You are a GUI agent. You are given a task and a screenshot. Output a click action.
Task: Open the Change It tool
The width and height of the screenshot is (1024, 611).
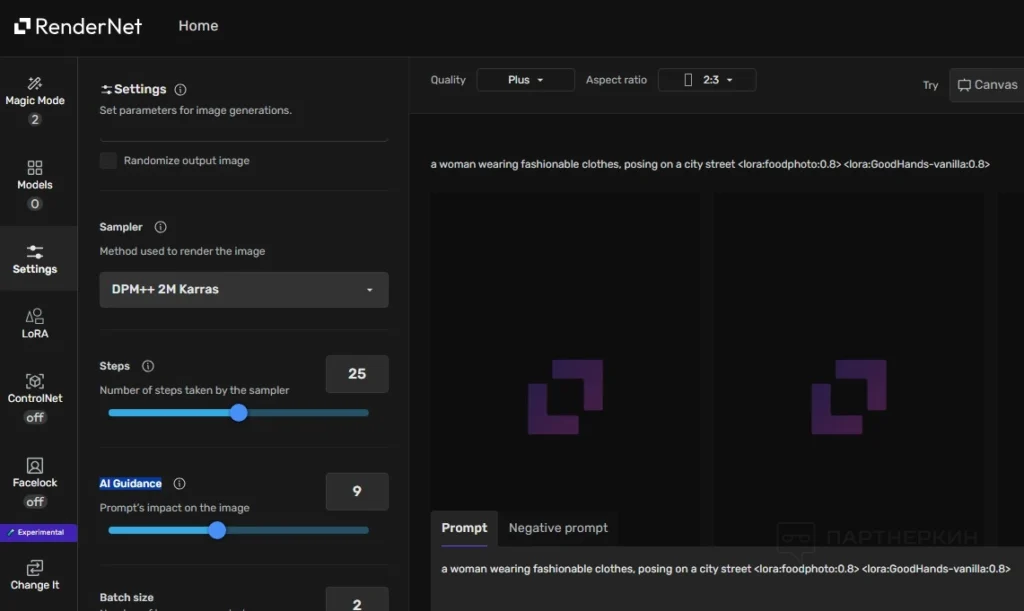pos(35,575)
